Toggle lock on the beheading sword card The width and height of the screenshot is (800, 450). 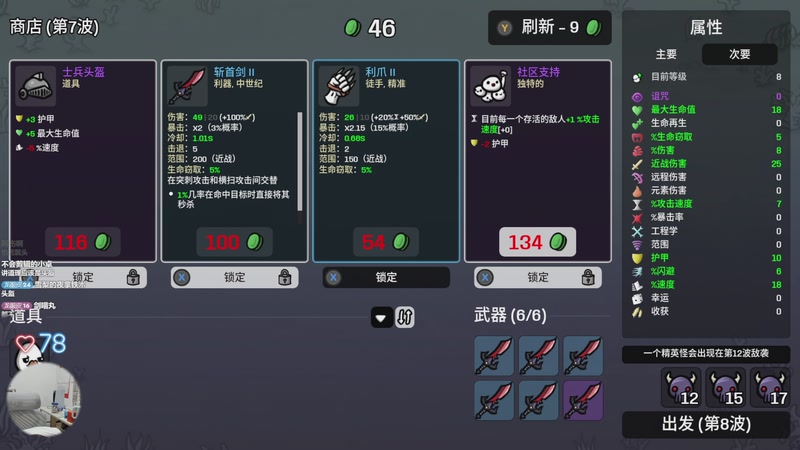pyautogui.click(x=234, y=278)
